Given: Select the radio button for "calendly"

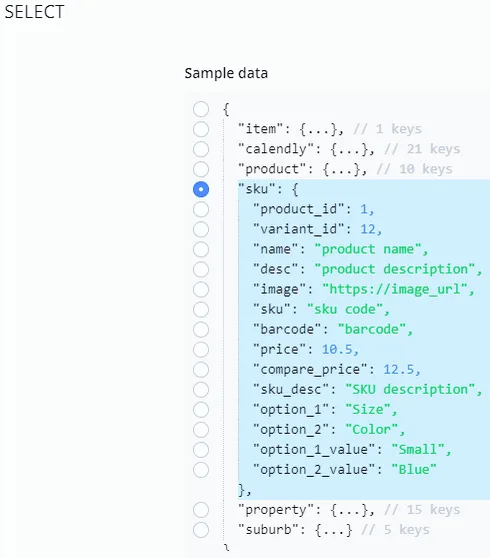Looking at the screenshot, I should (201, 149).
